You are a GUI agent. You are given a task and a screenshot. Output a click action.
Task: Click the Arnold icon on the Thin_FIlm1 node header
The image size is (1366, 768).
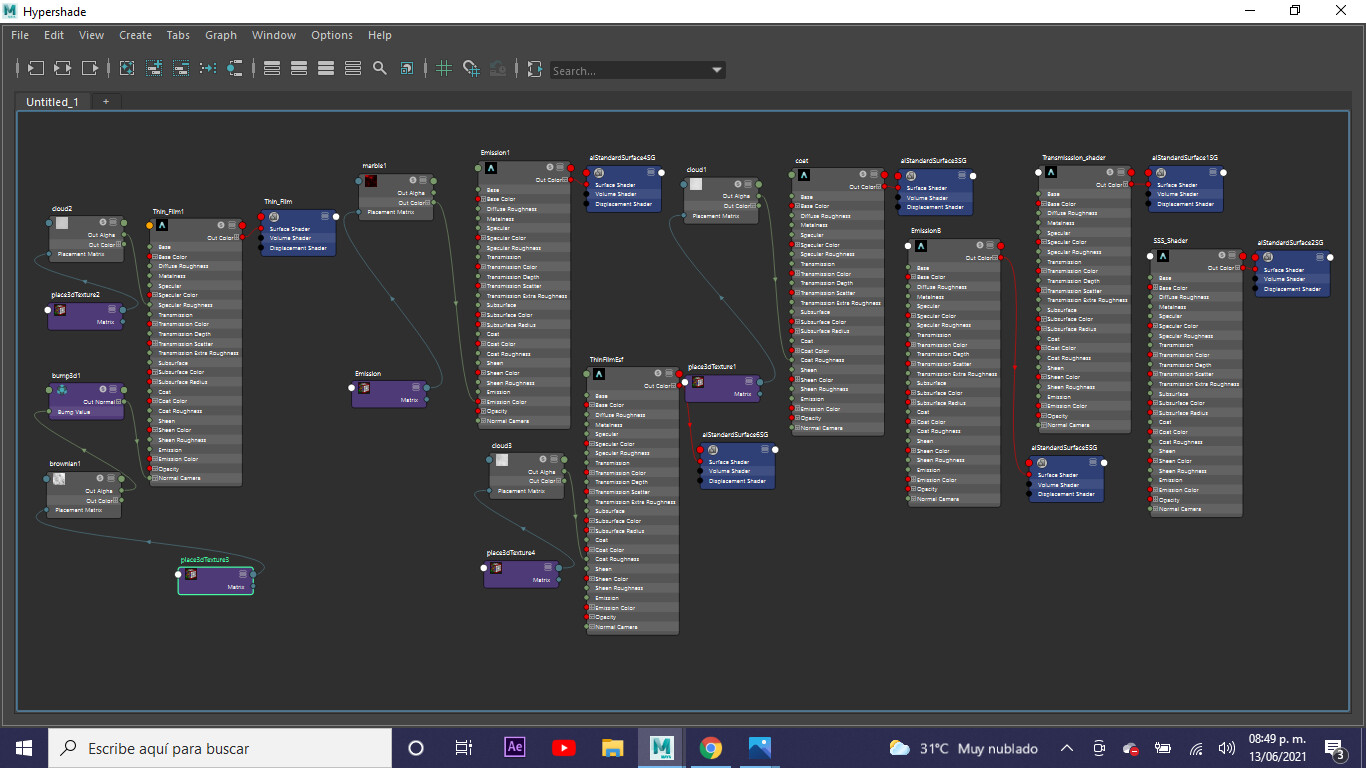click(x=162, y=226)
